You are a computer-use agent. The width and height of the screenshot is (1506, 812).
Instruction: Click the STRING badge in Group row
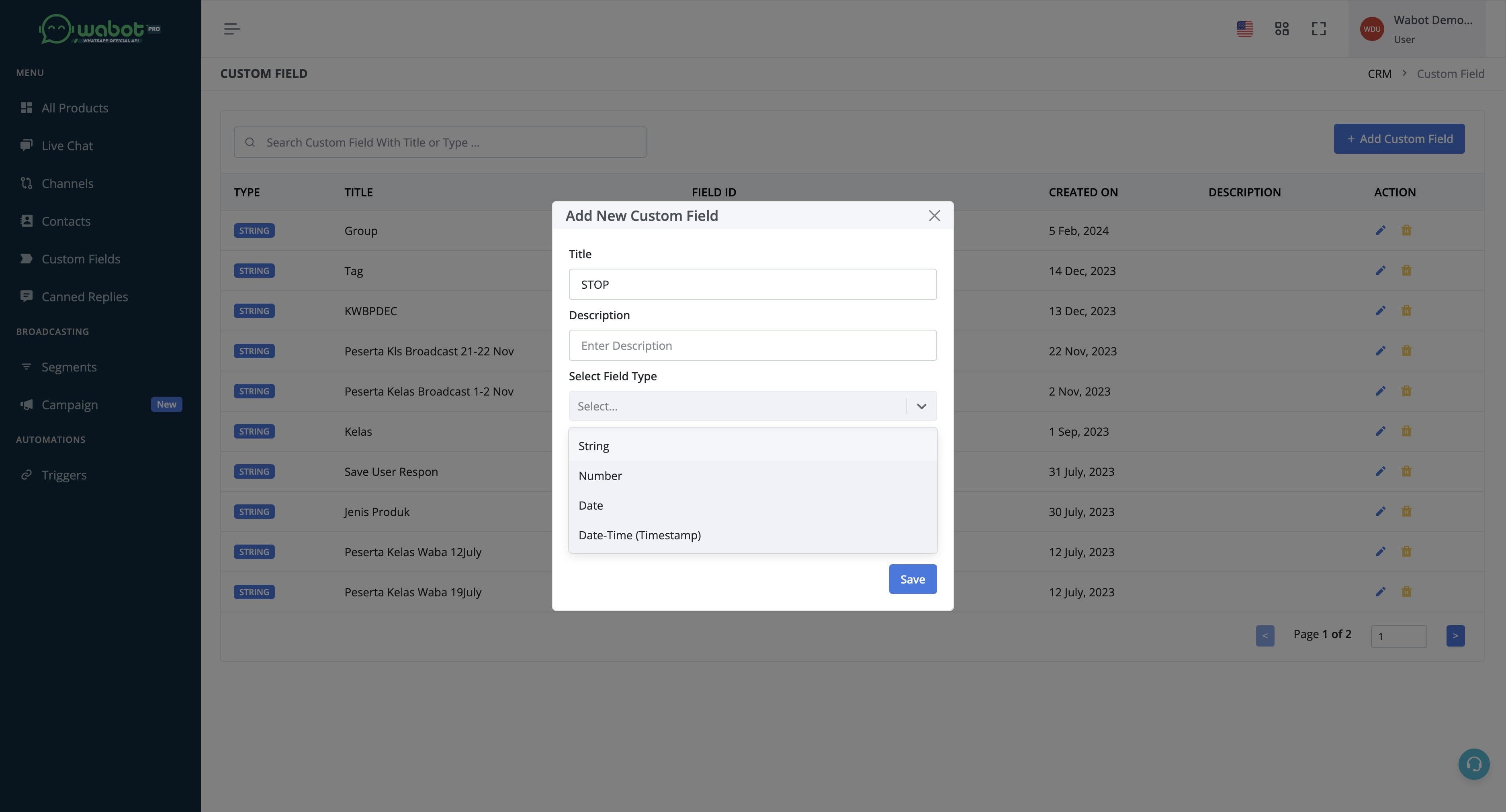pyautogui.click(x=254, y=230)
